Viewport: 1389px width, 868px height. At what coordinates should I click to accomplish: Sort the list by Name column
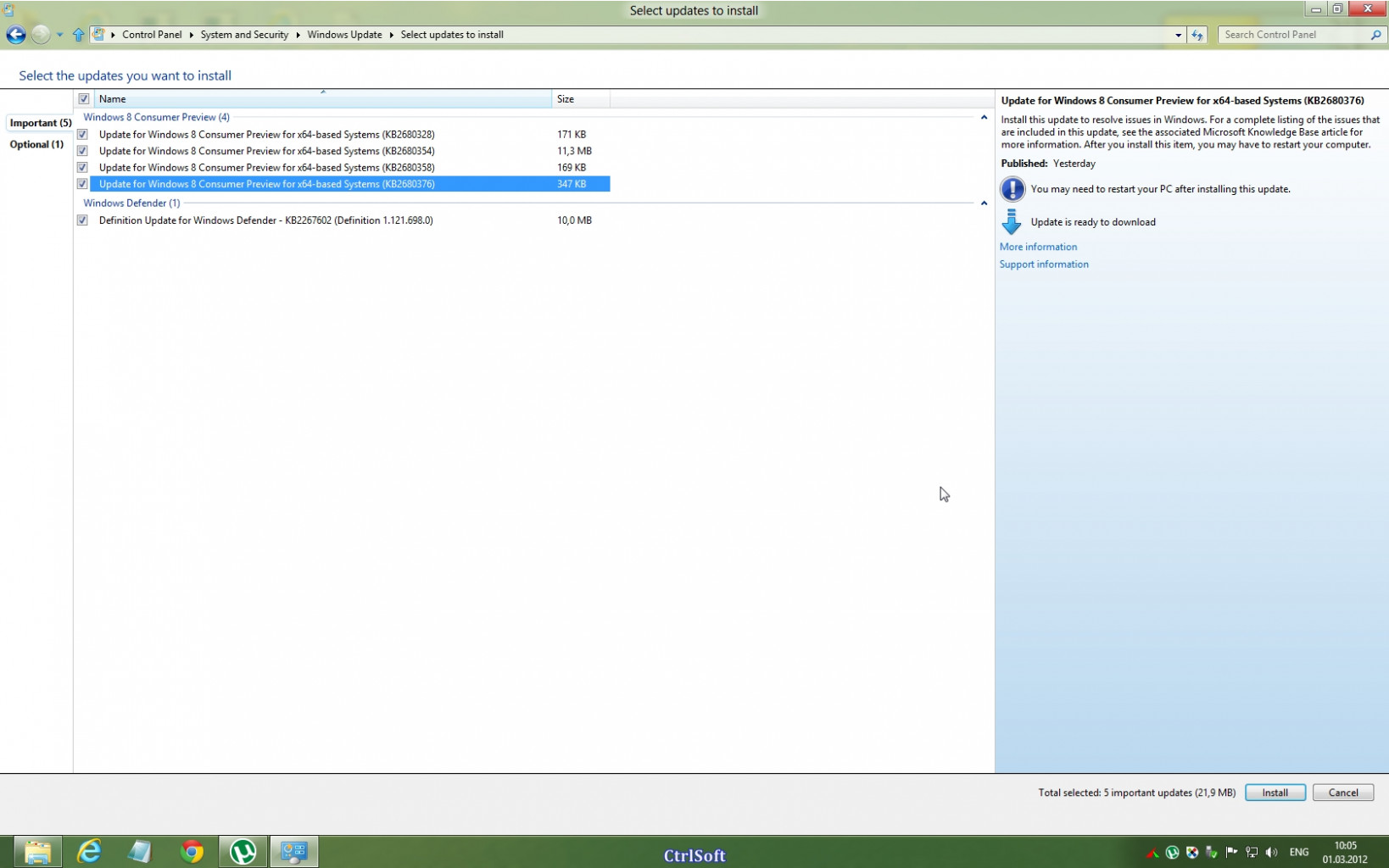pyautogui.click(x=322, y=99)
